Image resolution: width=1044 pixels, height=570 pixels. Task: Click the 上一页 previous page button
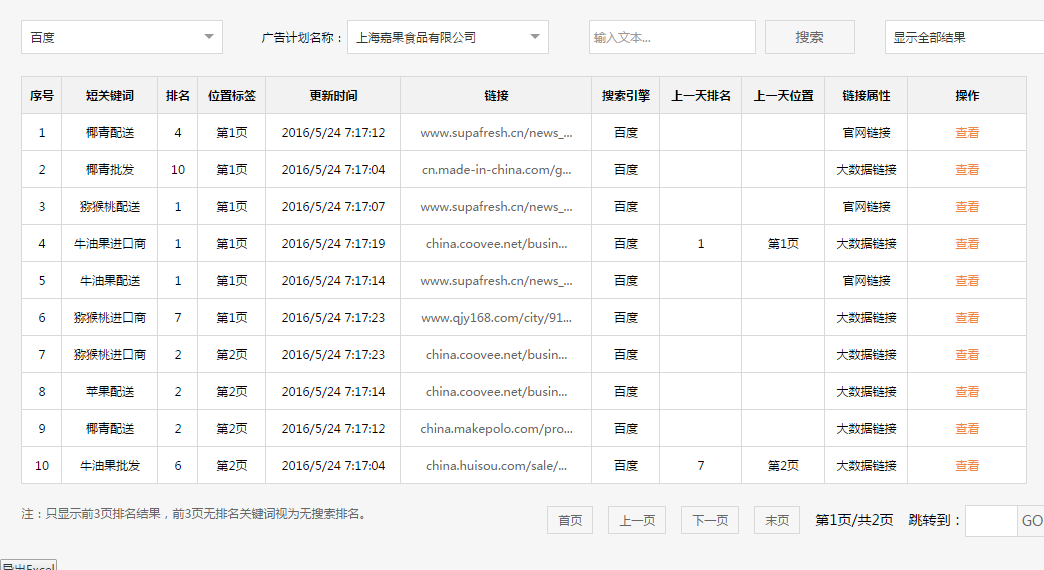click(637, 520)
